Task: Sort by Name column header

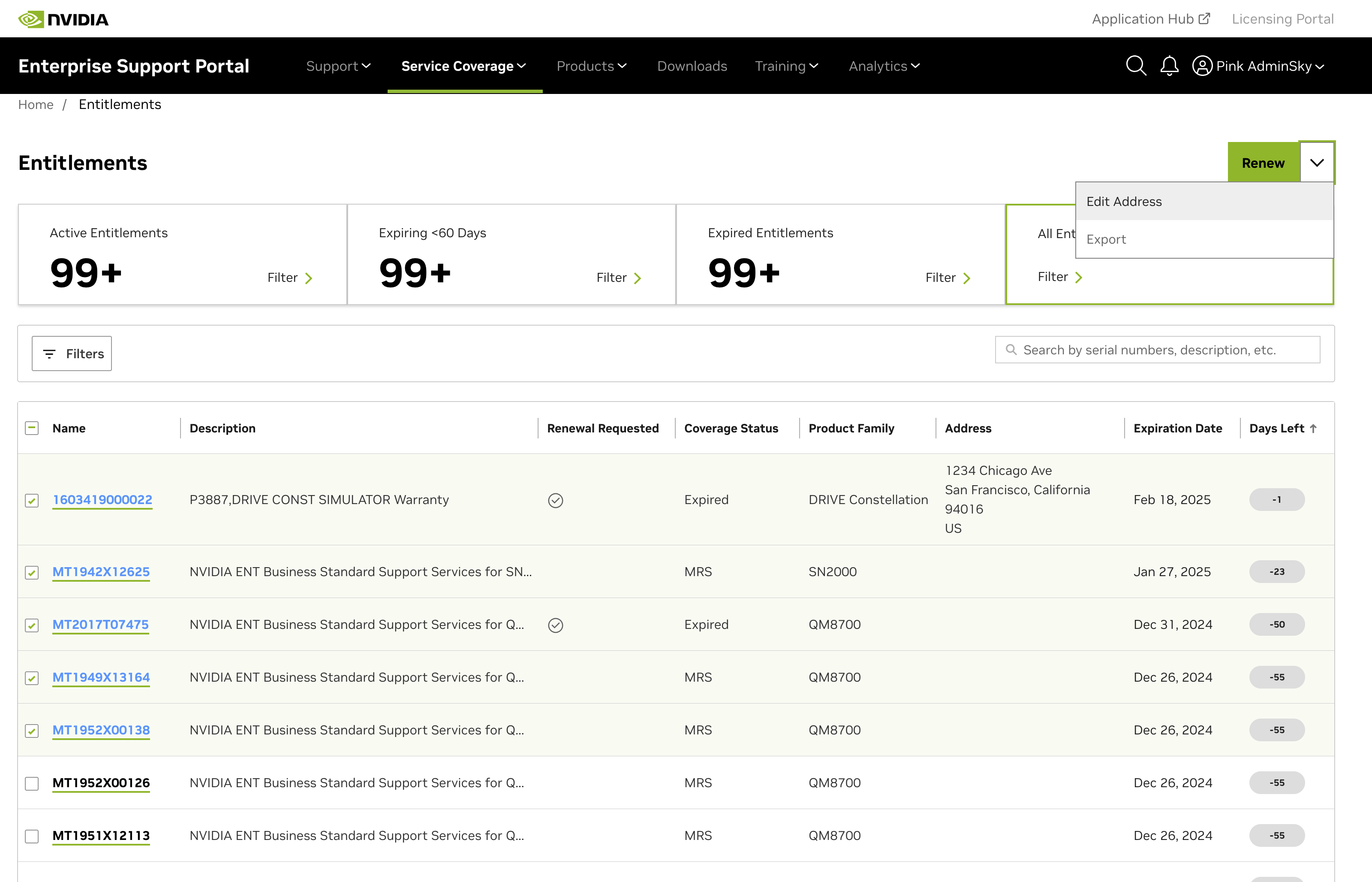Action: pyautogui.click(x=69, y=429)
